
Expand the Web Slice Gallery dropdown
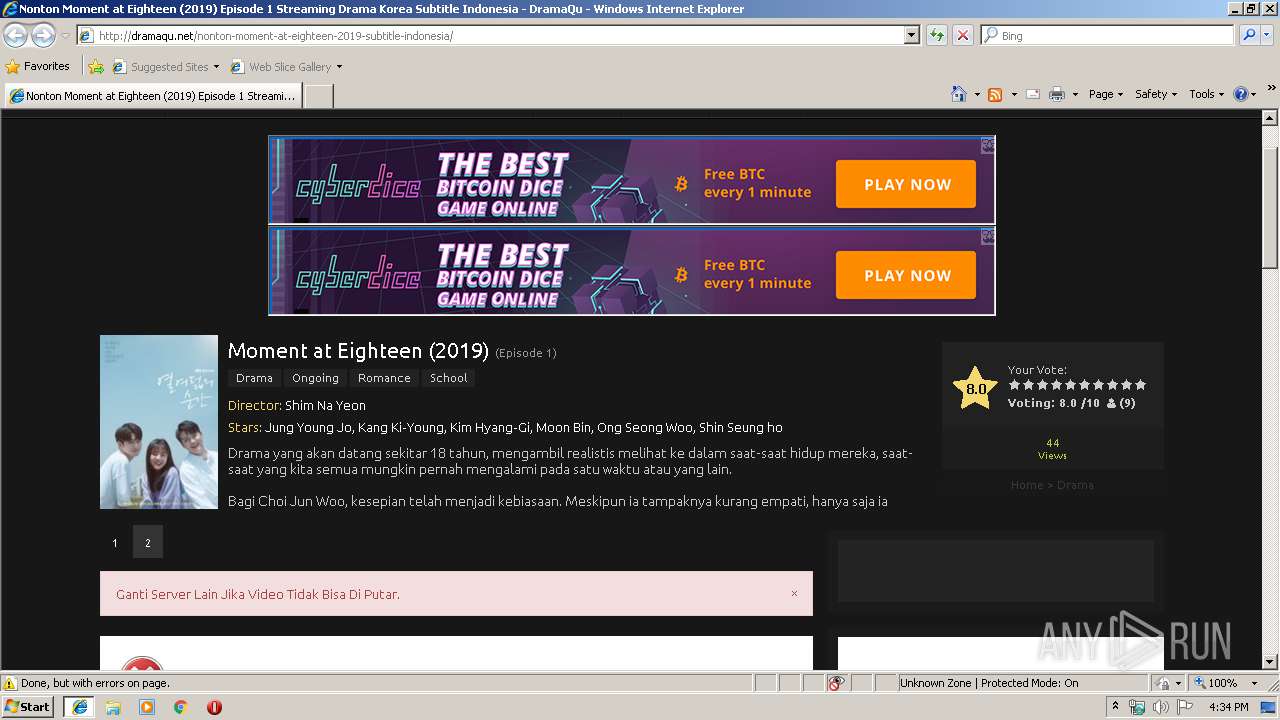coord(339,67)
